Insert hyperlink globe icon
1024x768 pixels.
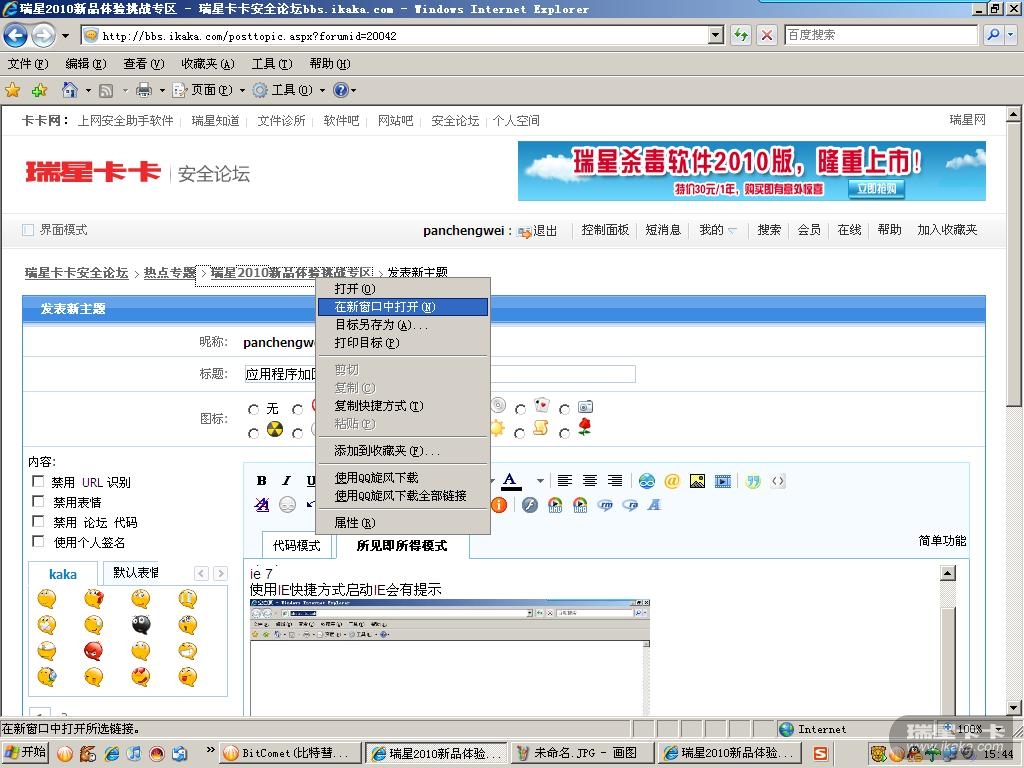tap(647, 481)
